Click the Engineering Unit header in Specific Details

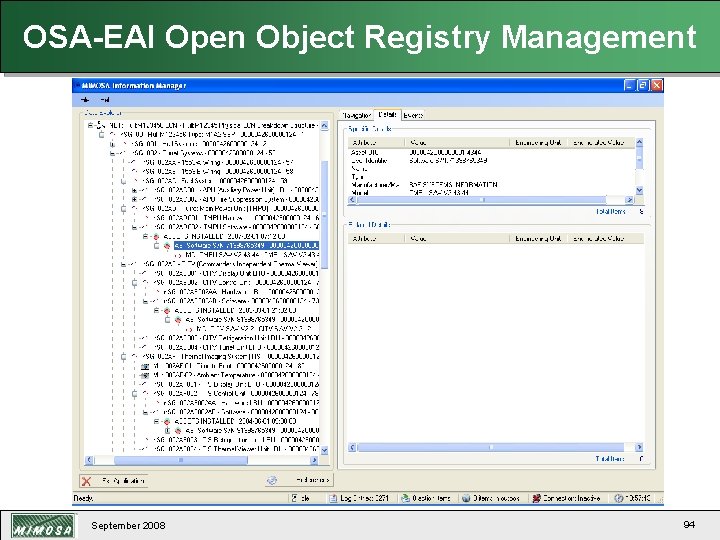click(x=539, y=142)
